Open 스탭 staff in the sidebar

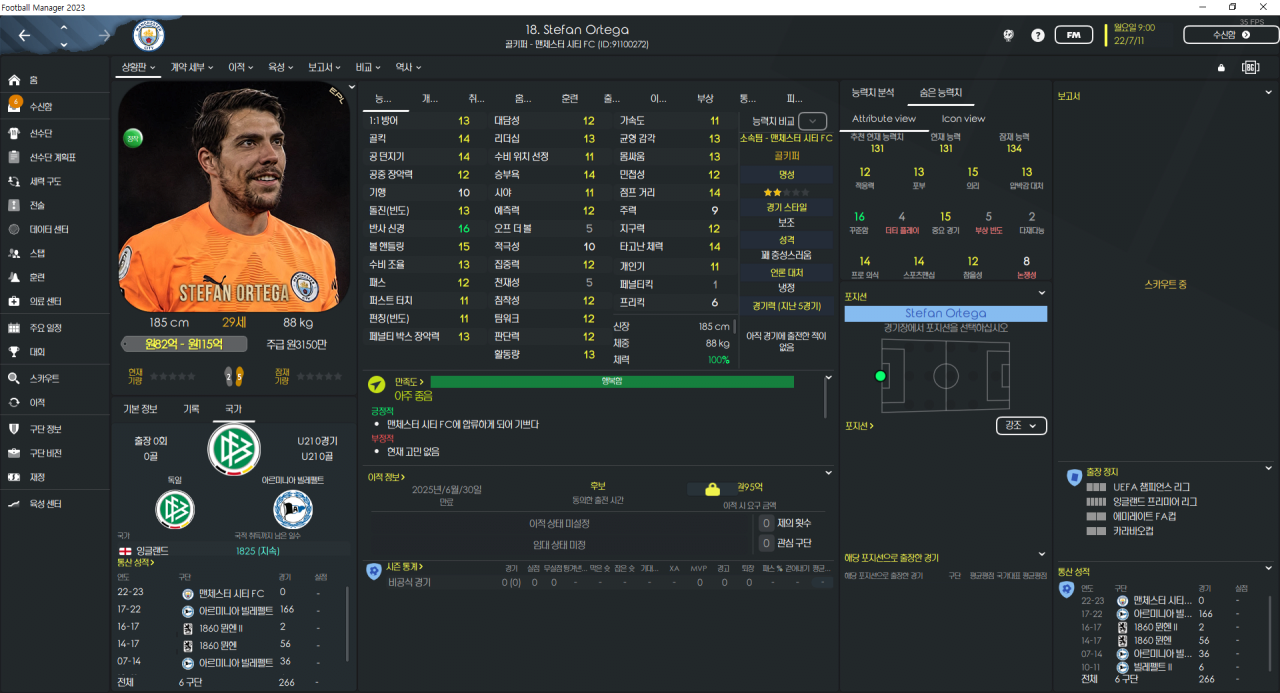click(x=37, y=253)
